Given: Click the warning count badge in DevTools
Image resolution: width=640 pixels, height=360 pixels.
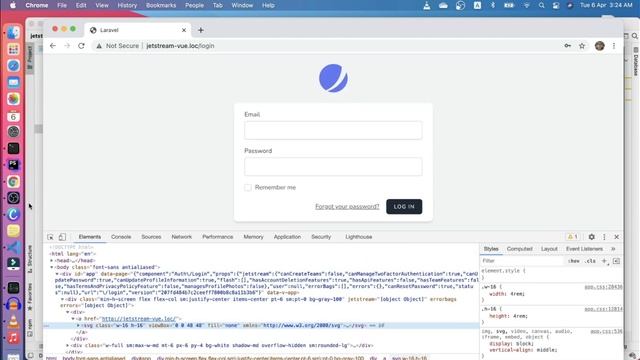Looking at the screenshot, I should (573, 237).
